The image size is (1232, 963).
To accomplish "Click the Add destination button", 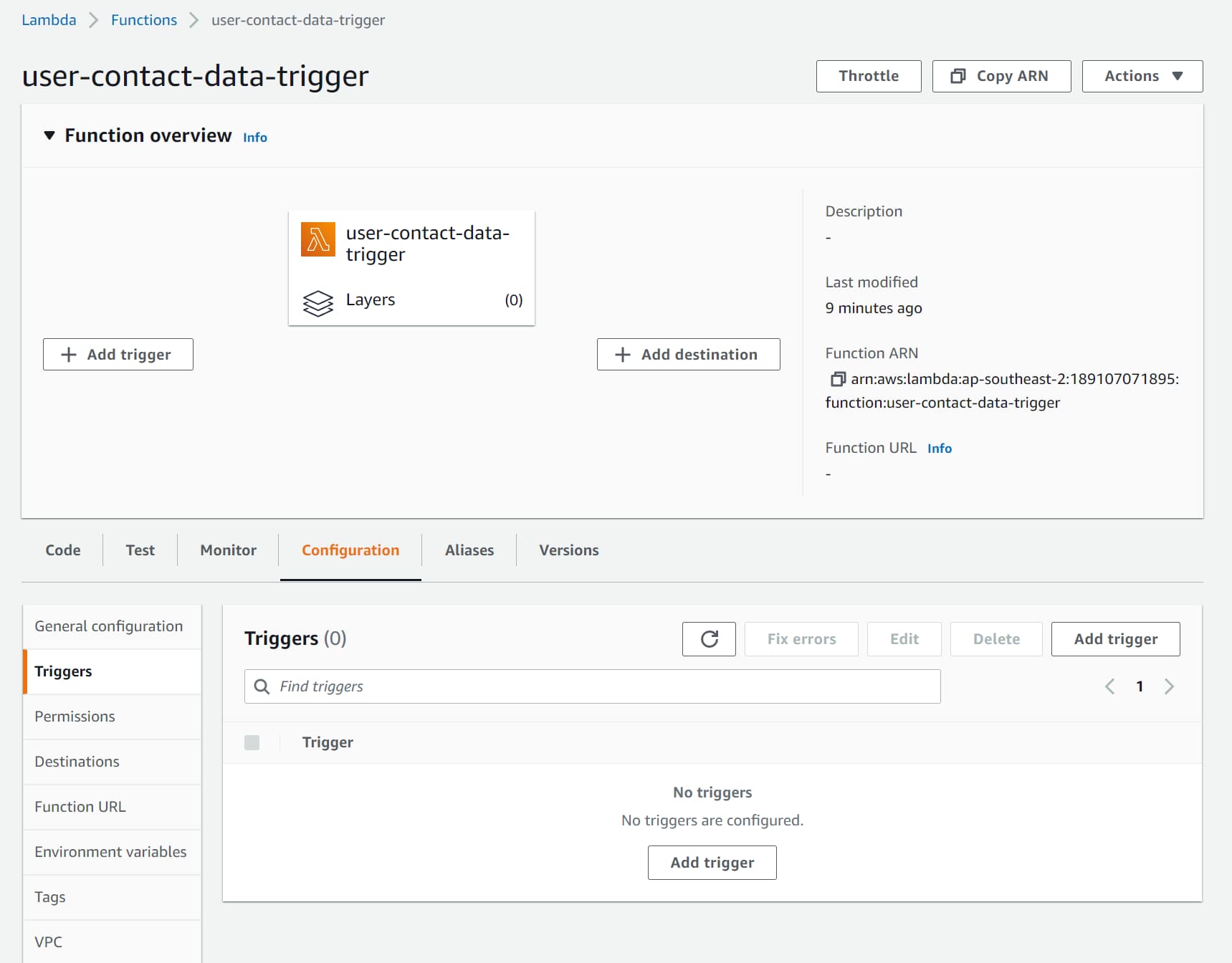I will click(688, 355).
